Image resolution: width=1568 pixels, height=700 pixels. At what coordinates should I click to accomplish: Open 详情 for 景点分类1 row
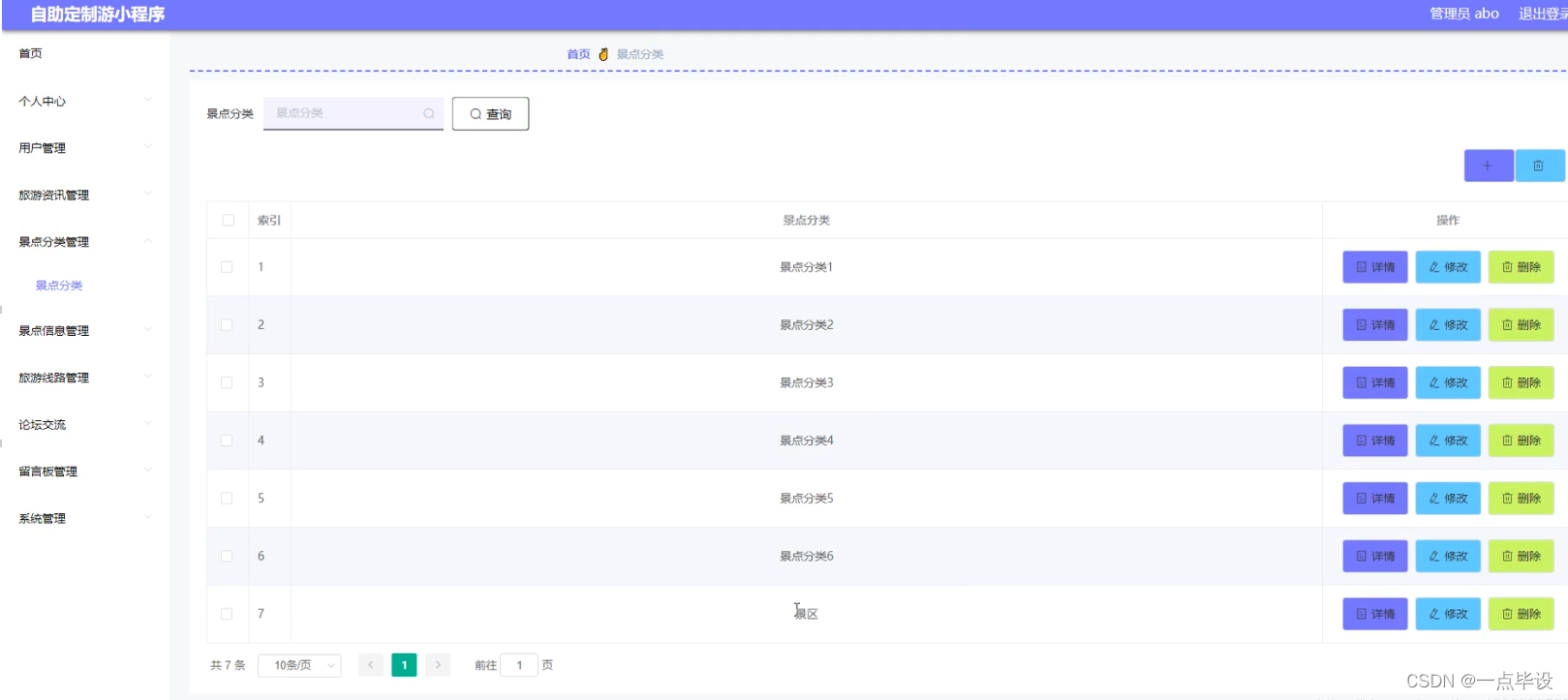[1374, 267]
